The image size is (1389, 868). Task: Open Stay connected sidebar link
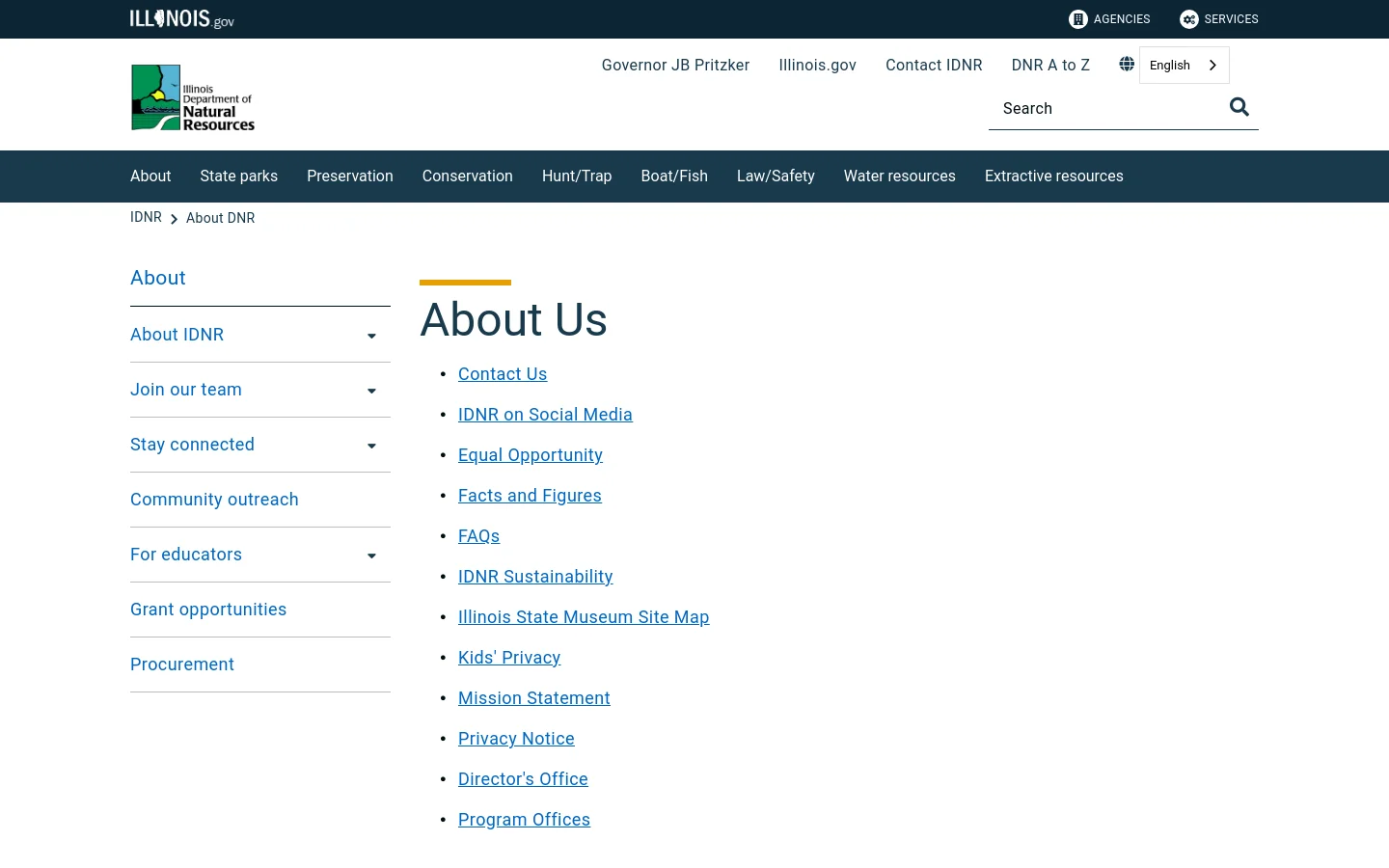coord(192,445)
